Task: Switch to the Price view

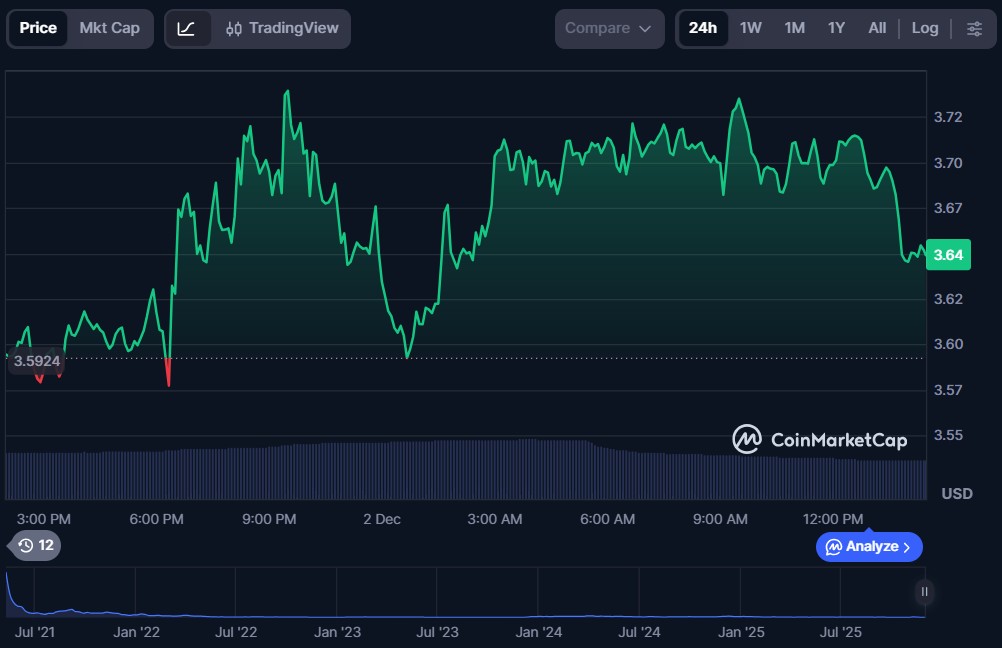Action: (x=38, y=28)
